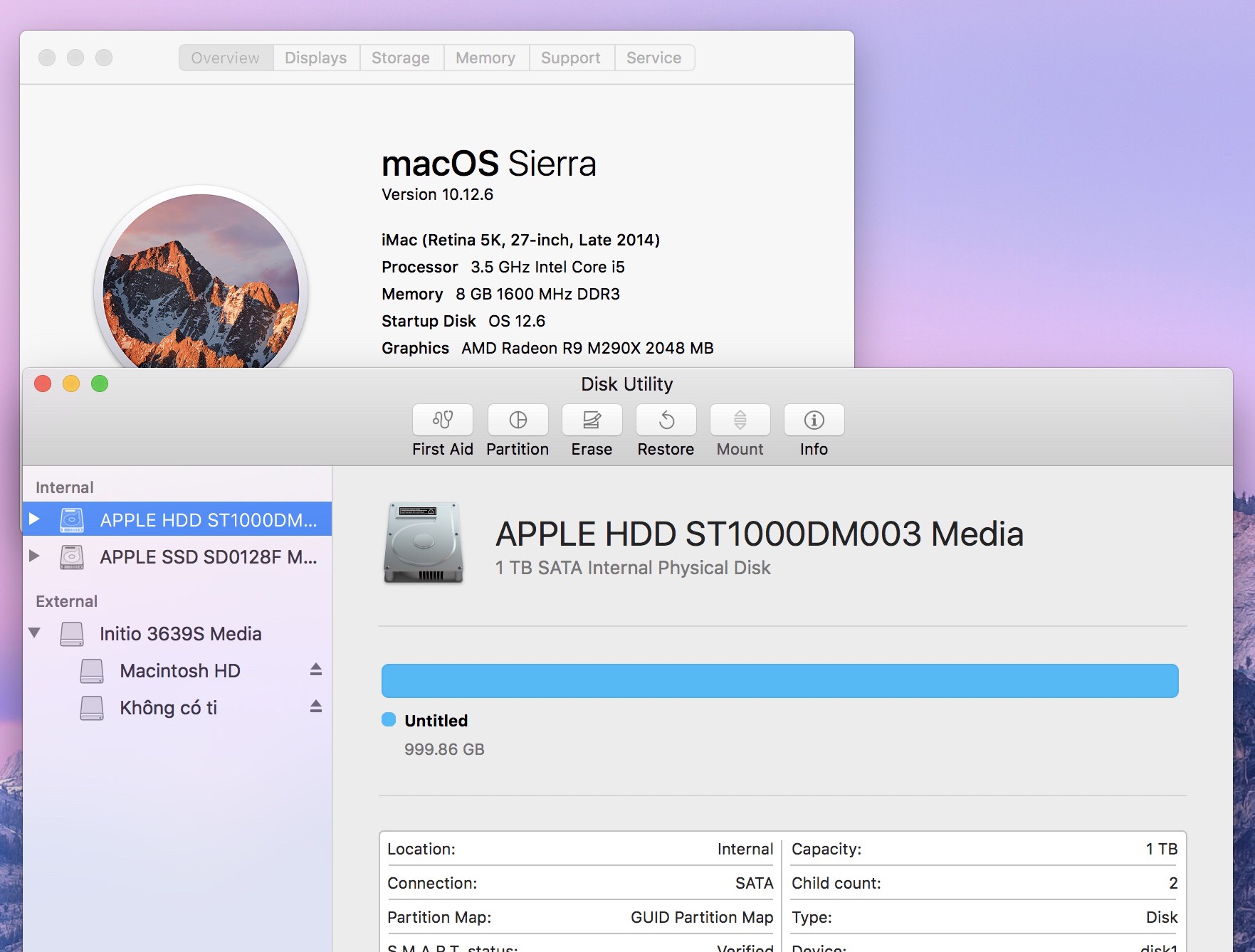Minimize the Disk Utility window
The width and height of the screenshot is (1255, 952).
pyautogui.click(x=71, y=384)
